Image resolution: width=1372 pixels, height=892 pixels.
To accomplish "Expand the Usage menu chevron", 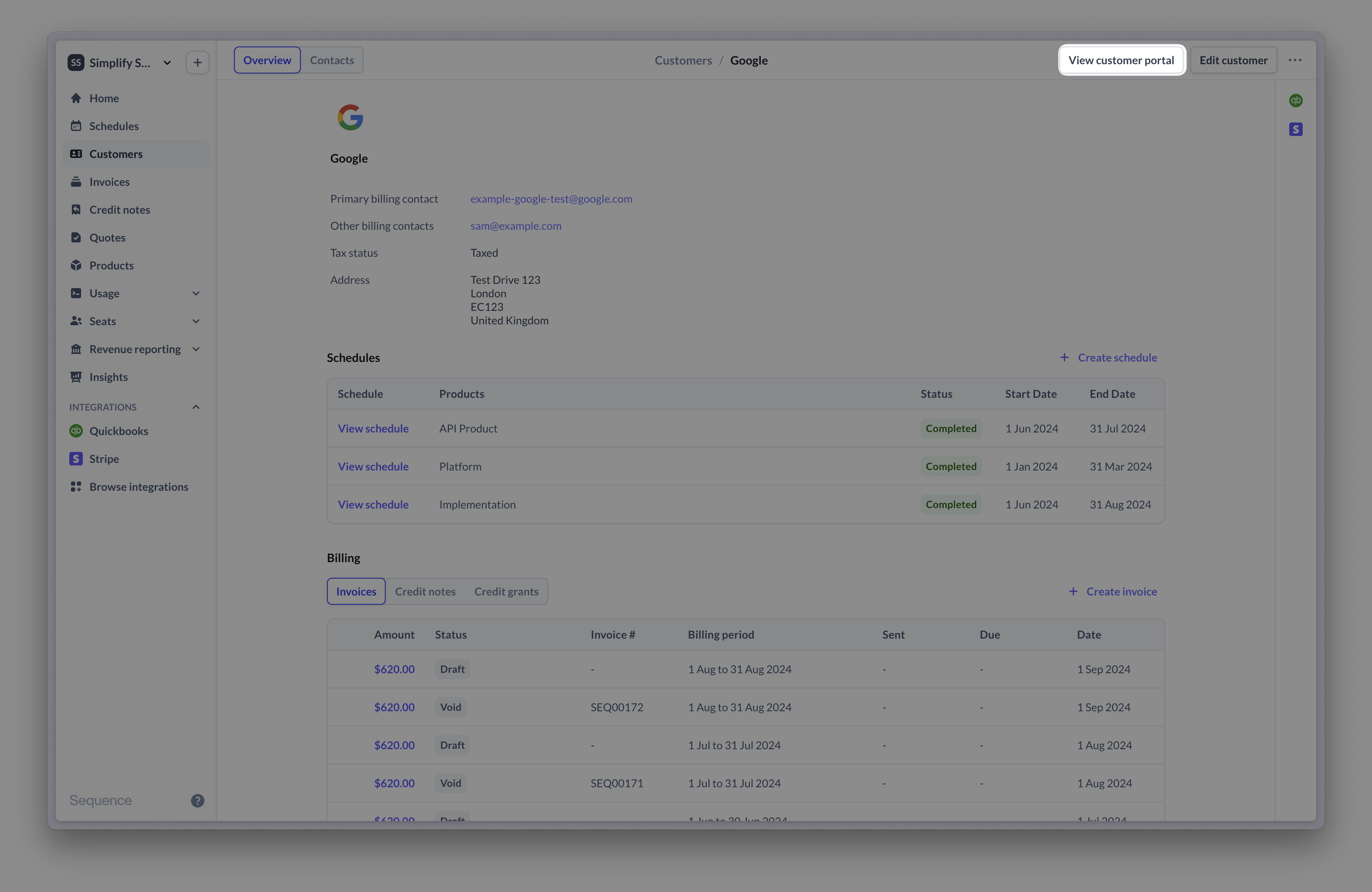I will pos(196,293).
